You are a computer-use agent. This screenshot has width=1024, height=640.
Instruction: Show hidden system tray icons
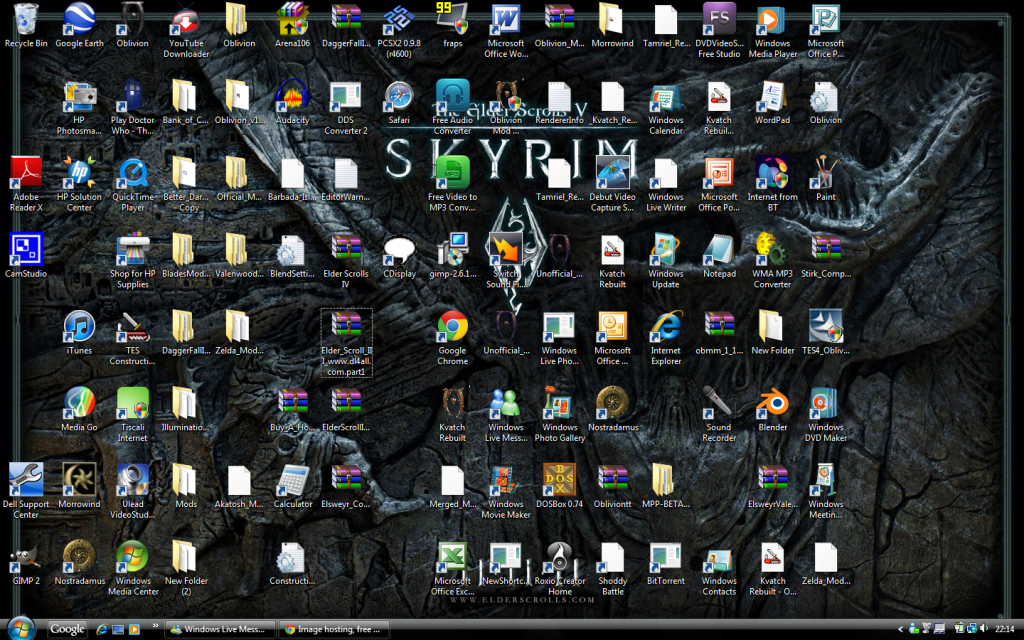(901, 629)
